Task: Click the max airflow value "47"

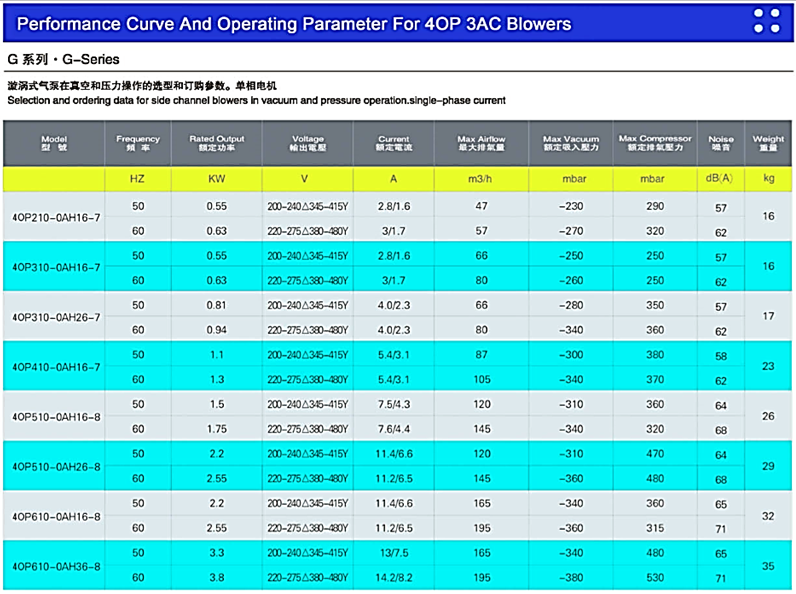Action: pos(481,206)
